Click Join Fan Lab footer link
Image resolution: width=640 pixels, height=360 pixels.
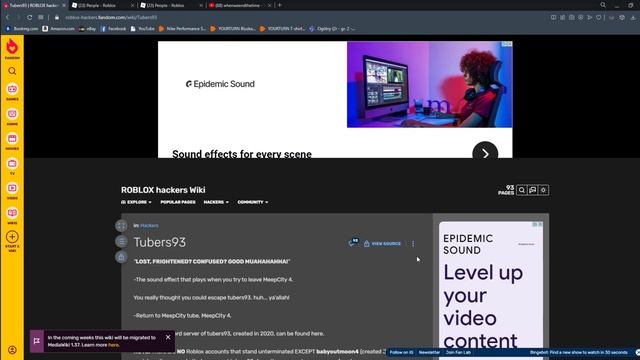pyautogui.click(x=458, y=352)
